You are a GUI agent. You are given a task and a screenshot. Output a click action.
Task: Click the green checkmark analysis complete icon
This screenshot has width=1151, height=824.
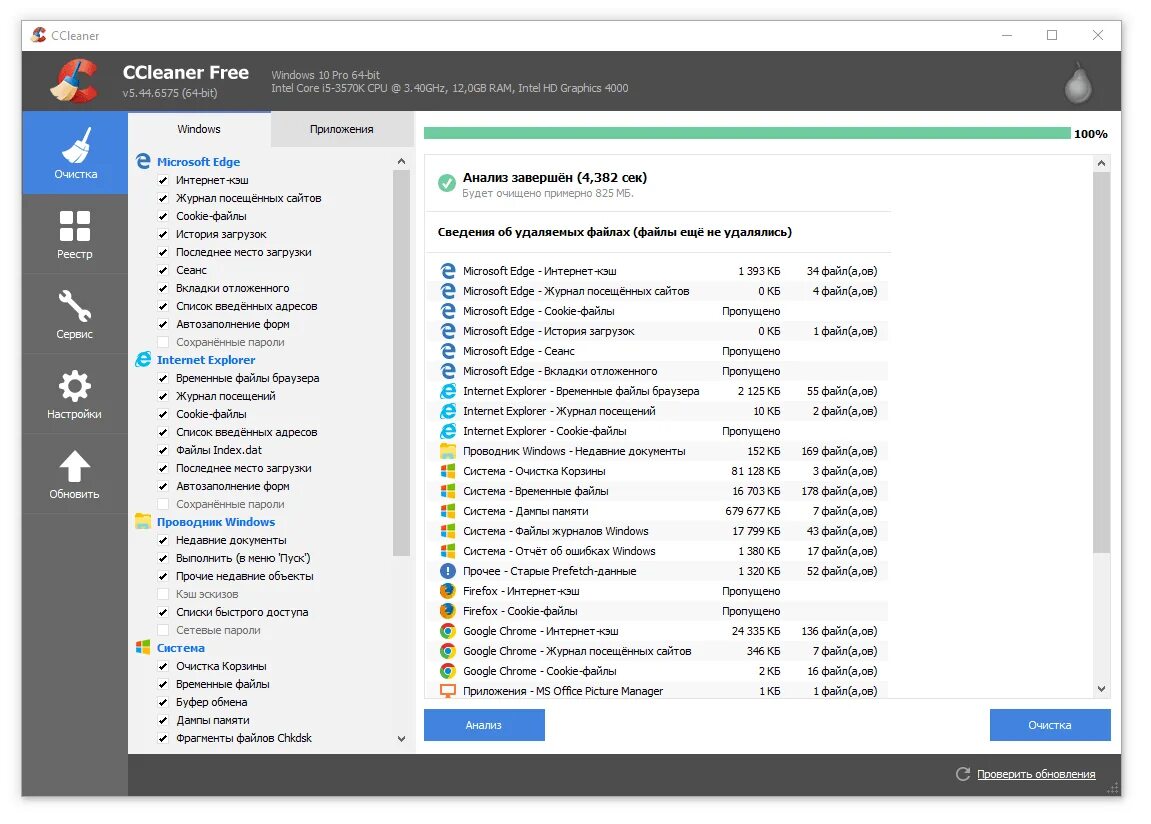[x=446, y=183]
